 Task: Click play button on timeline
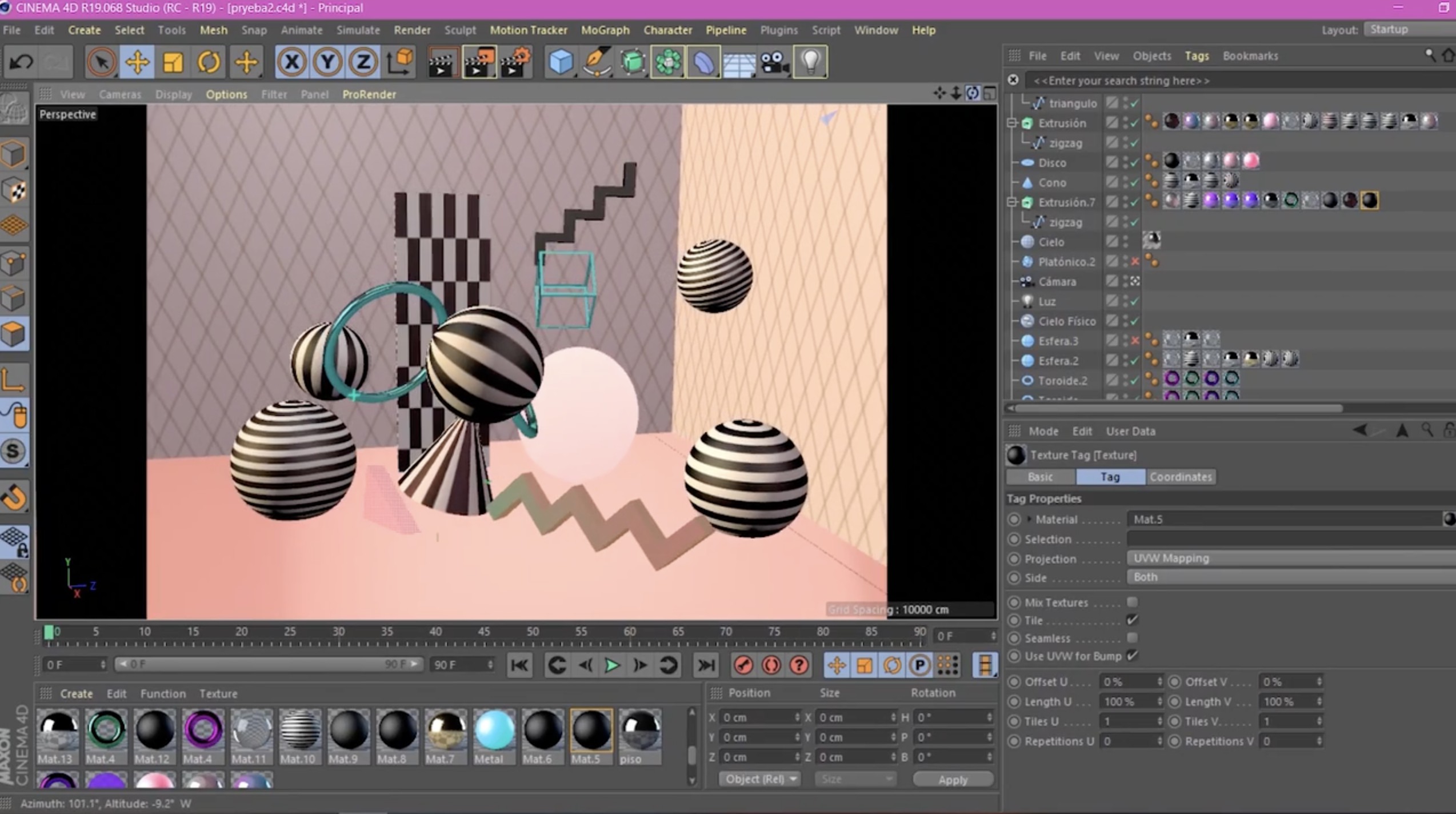tap(612, 665)
